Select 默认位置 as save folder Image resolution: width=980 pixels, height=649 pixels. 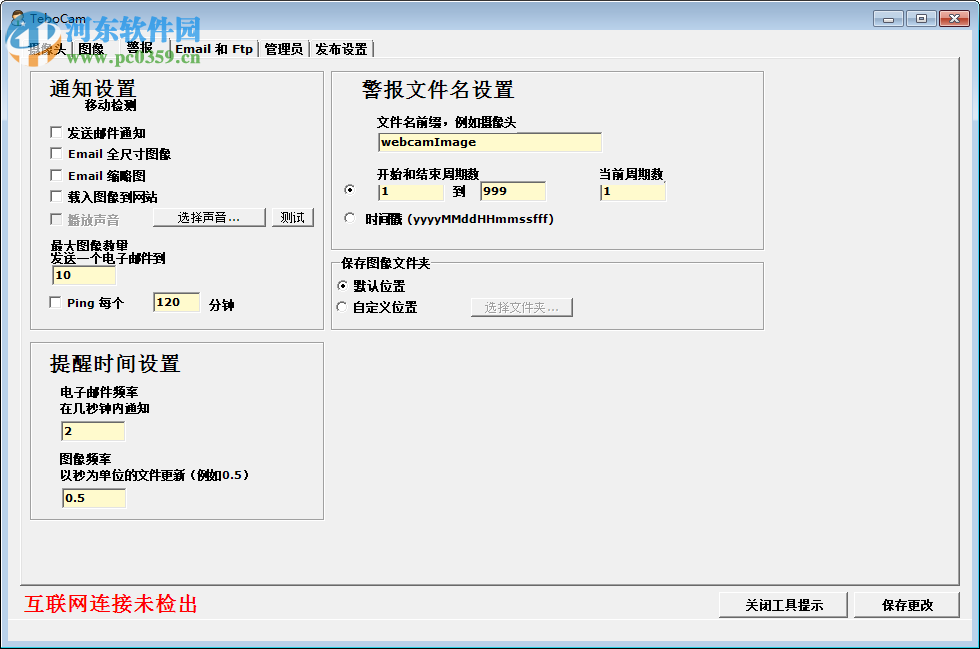(342, 286)
